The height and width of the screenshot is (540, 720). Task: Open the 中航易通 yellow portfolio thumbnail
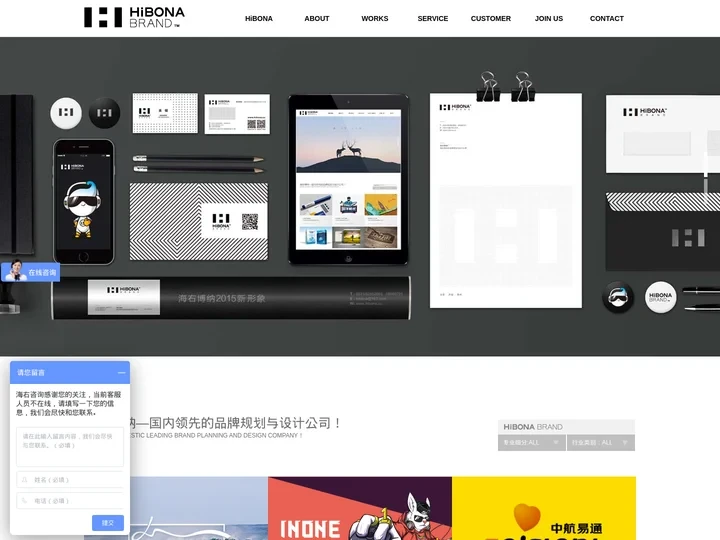pyautogui.click(x=544, y=508)
